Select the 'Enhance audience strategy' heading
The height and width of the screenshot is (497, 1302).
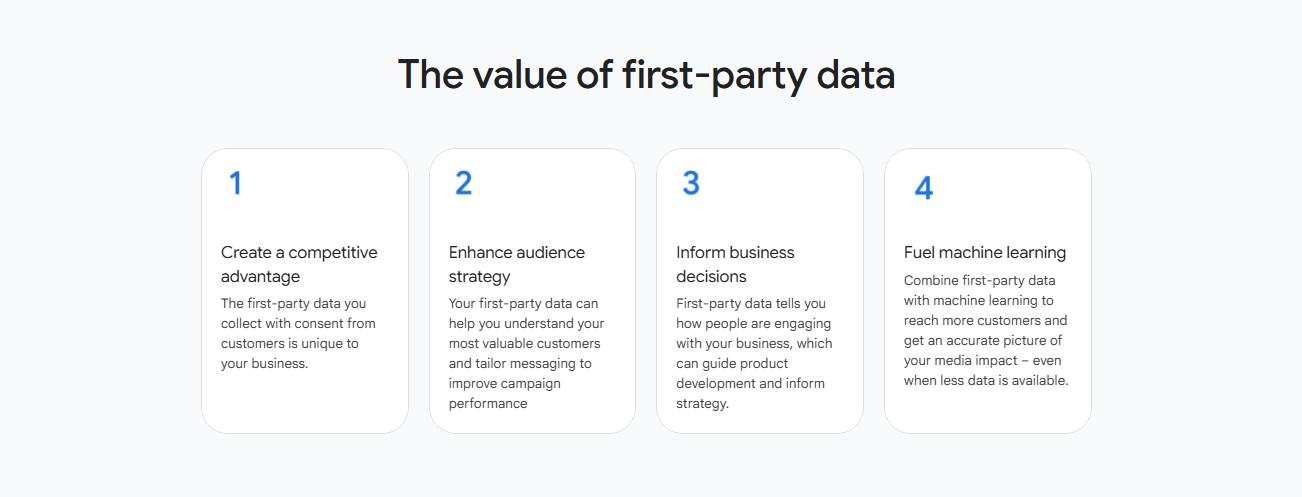click(x=517, y=264)
